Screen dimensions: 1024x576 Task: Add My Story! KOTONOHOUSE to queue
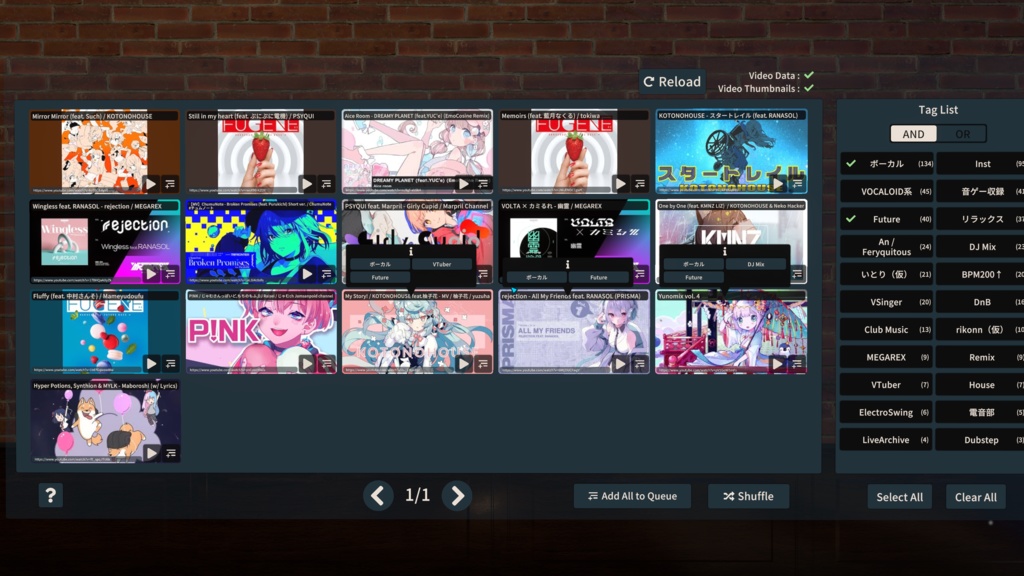483,364
